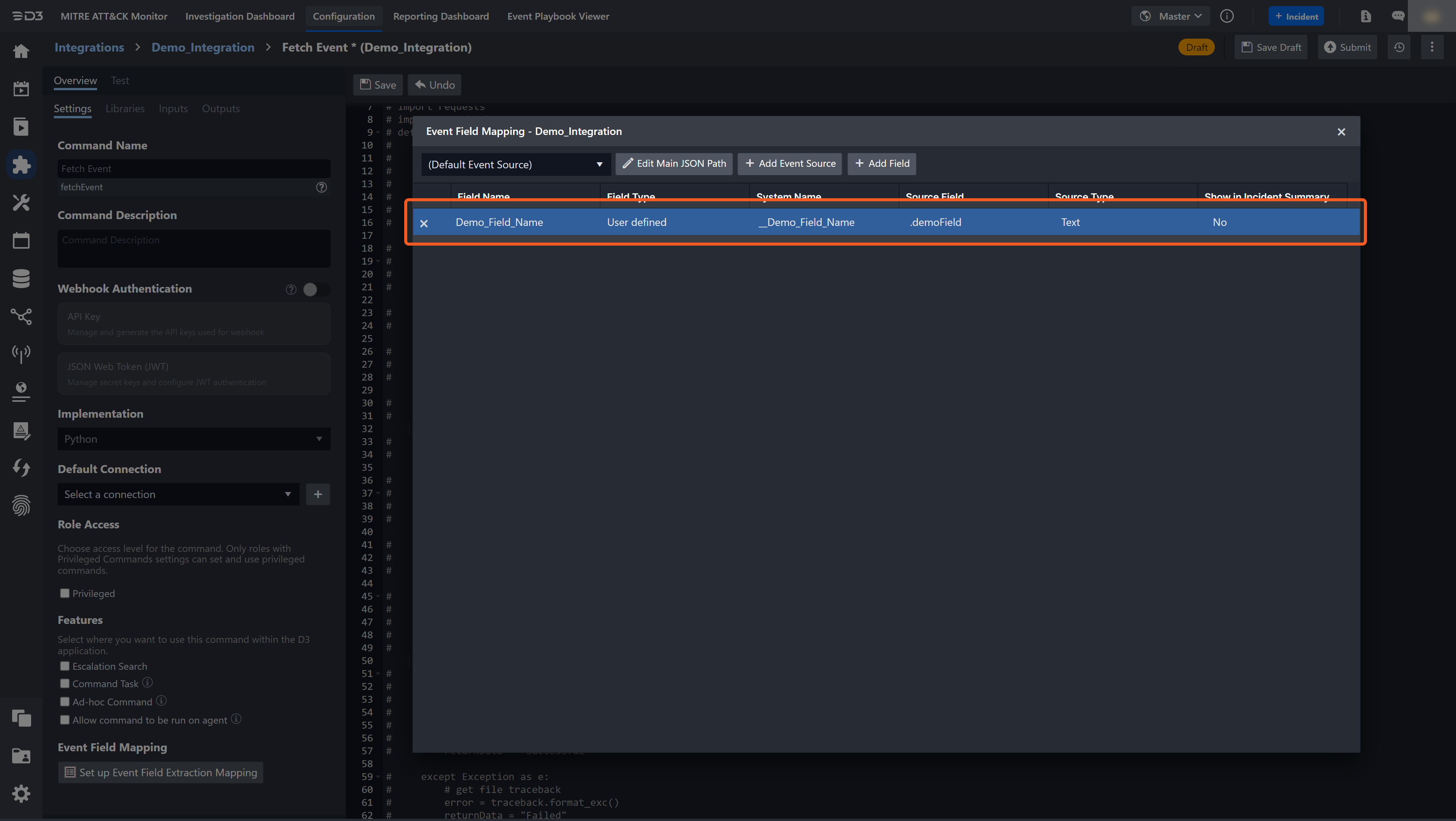Click the version history clock icon
This screenshot has height=821, width=1456.
pyautogui.click(x=1399, y=47)
